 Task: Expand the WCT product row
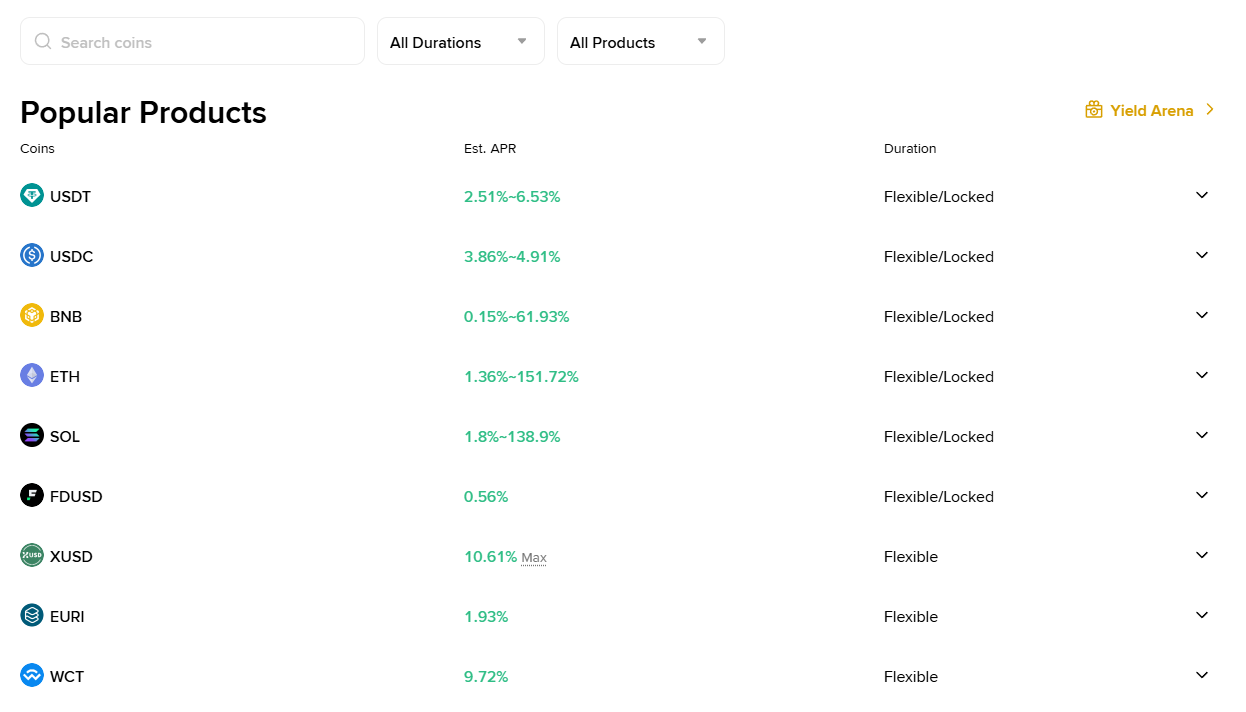[x=1202, y=675]
